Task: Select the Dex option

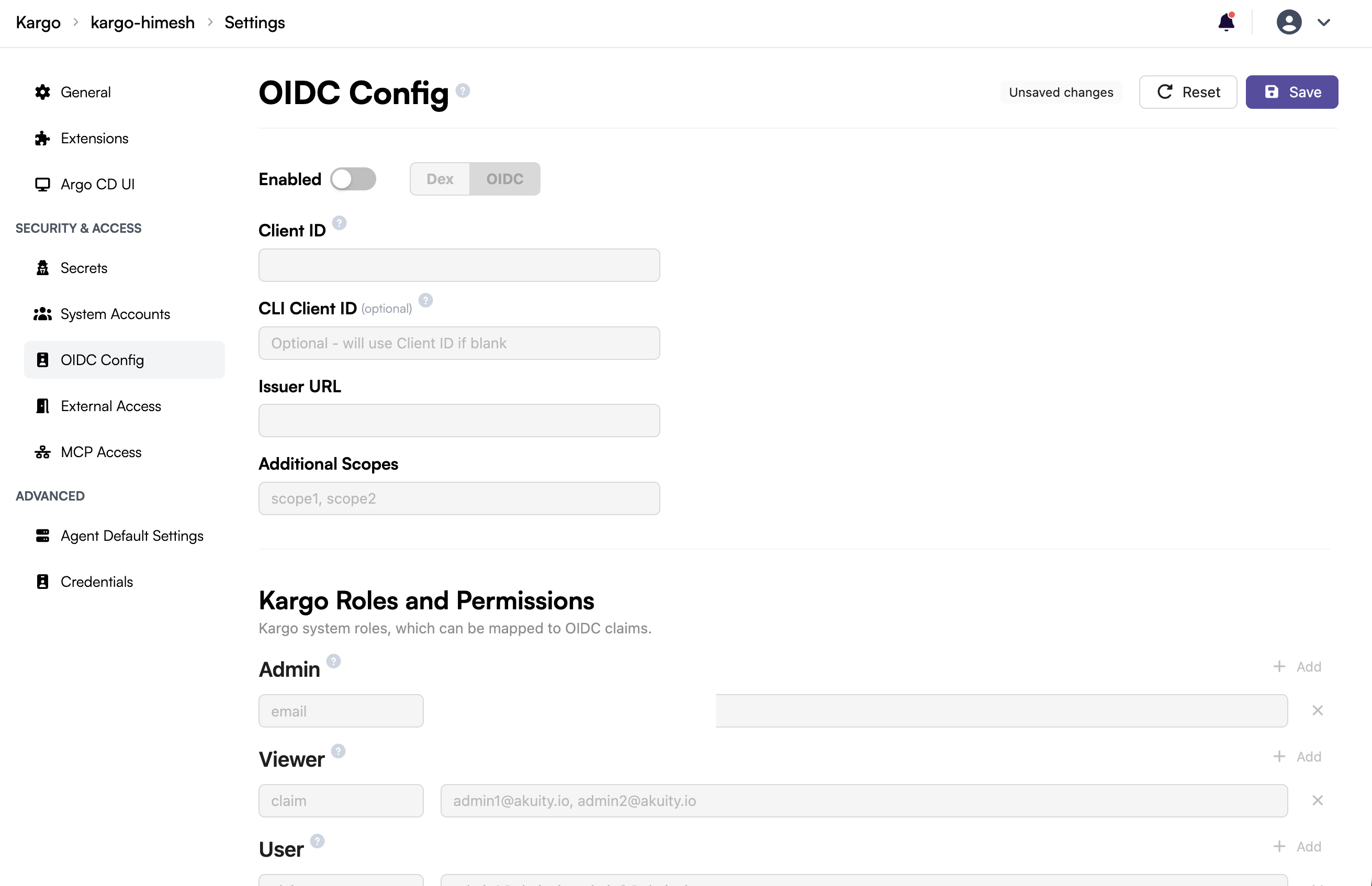Action: click(x=440, y=179)
